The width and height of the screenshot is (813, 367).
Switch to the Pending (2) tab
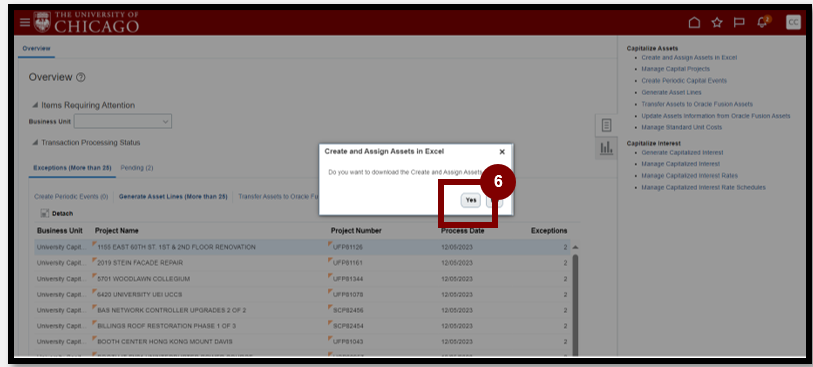[137, 168]
